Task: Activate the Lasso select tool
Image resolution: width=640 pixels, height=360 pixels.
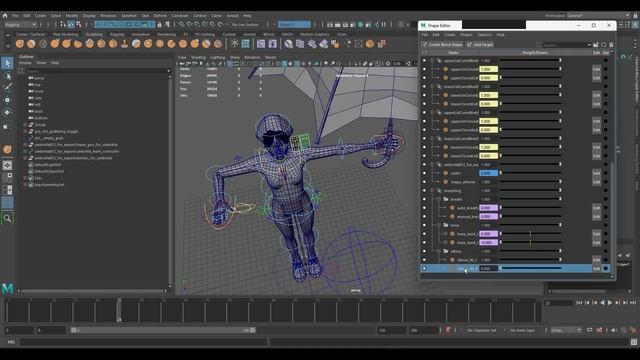Action: [7, 76]
